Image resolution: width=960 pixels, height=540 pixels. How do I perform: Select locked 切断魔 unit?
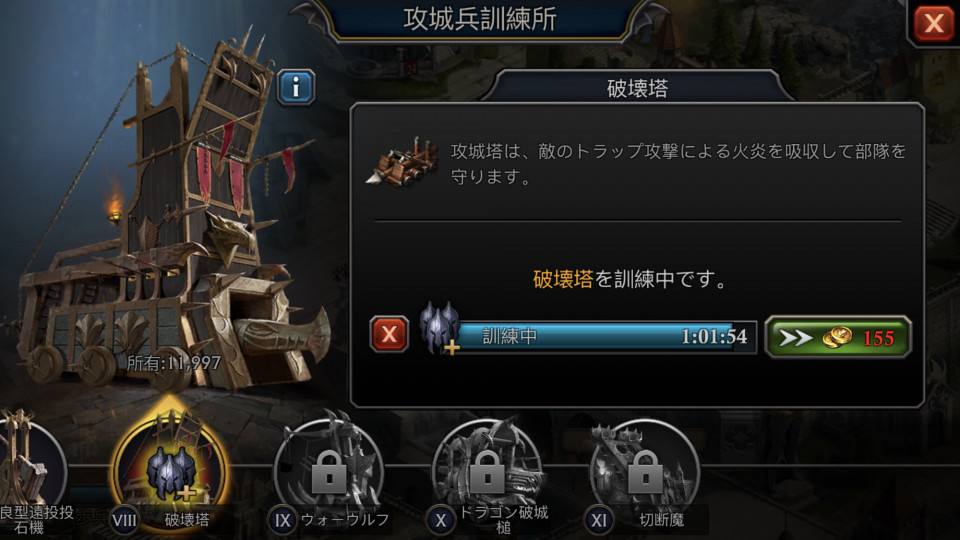point(645,471)
